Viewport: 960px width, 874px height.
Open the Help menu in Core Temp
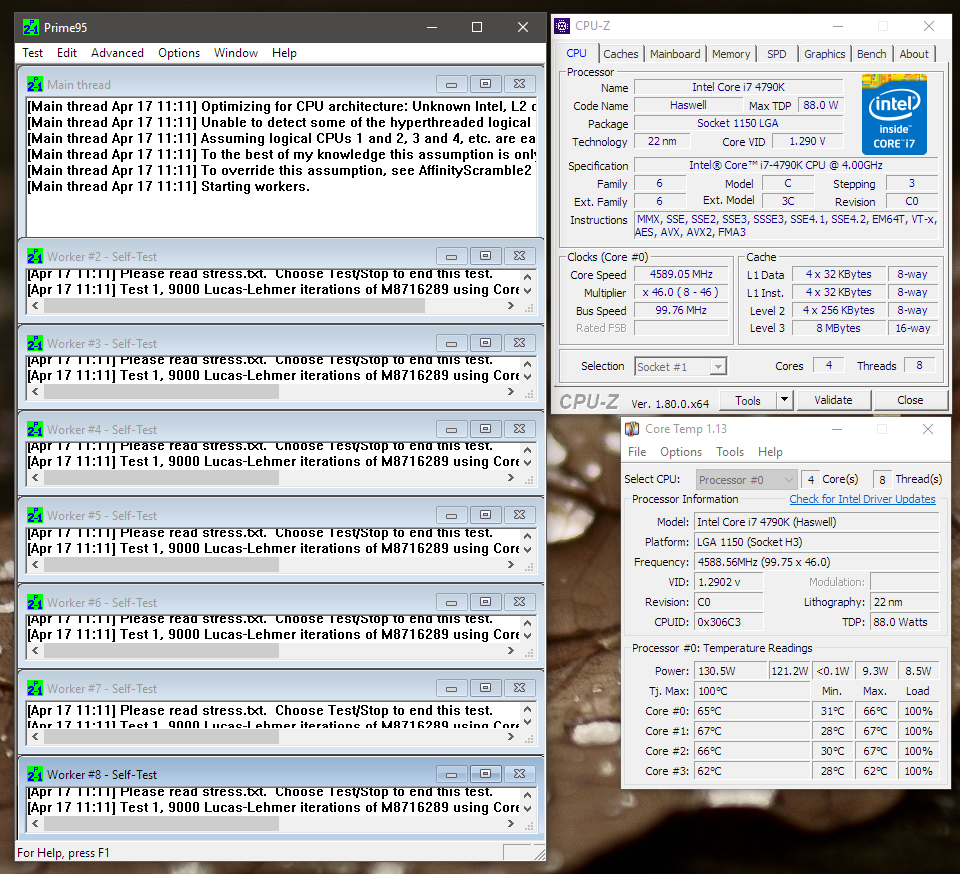click(x=770, y=452)
